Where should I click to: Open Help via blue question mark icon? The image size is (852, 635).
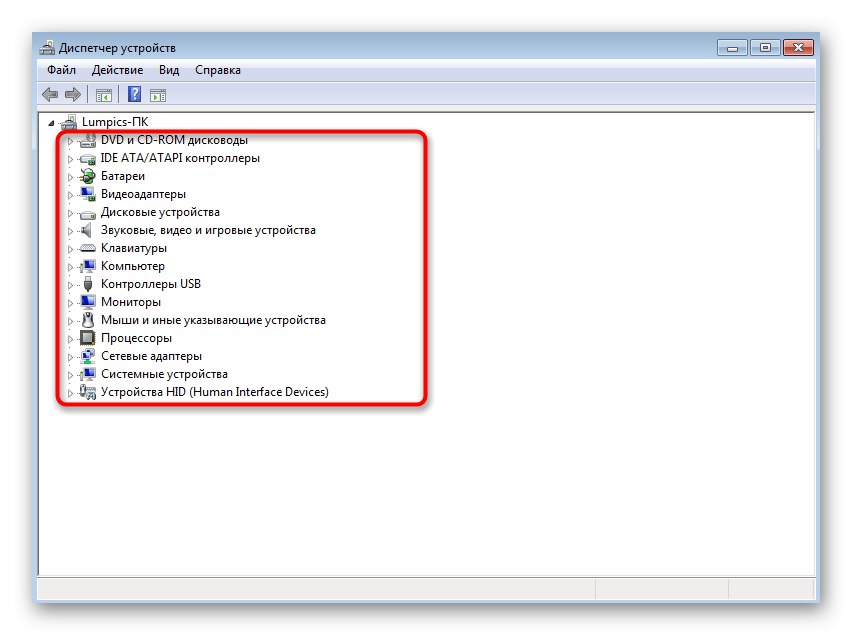pyautogui.click(x=134, y=95)
